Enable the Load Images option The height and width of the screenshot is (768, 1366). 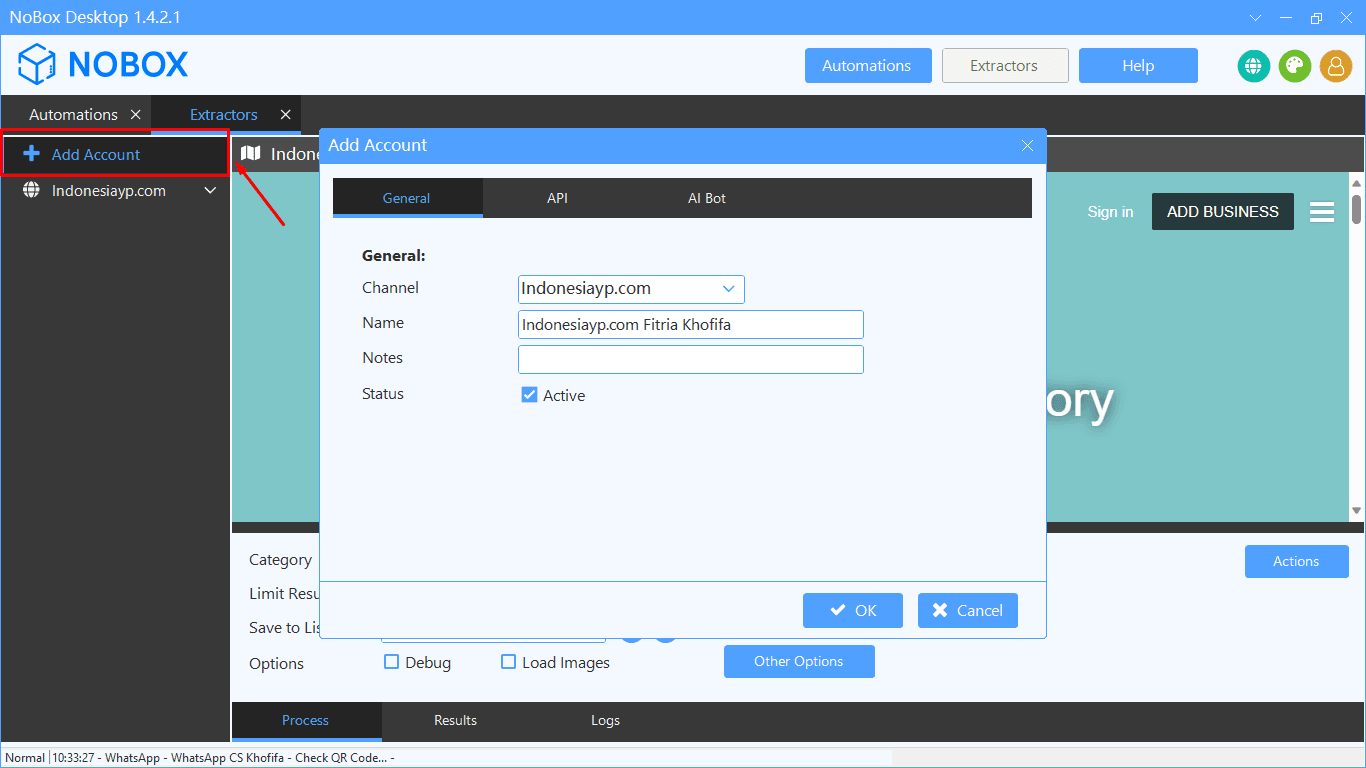click(x=508, y=662)
